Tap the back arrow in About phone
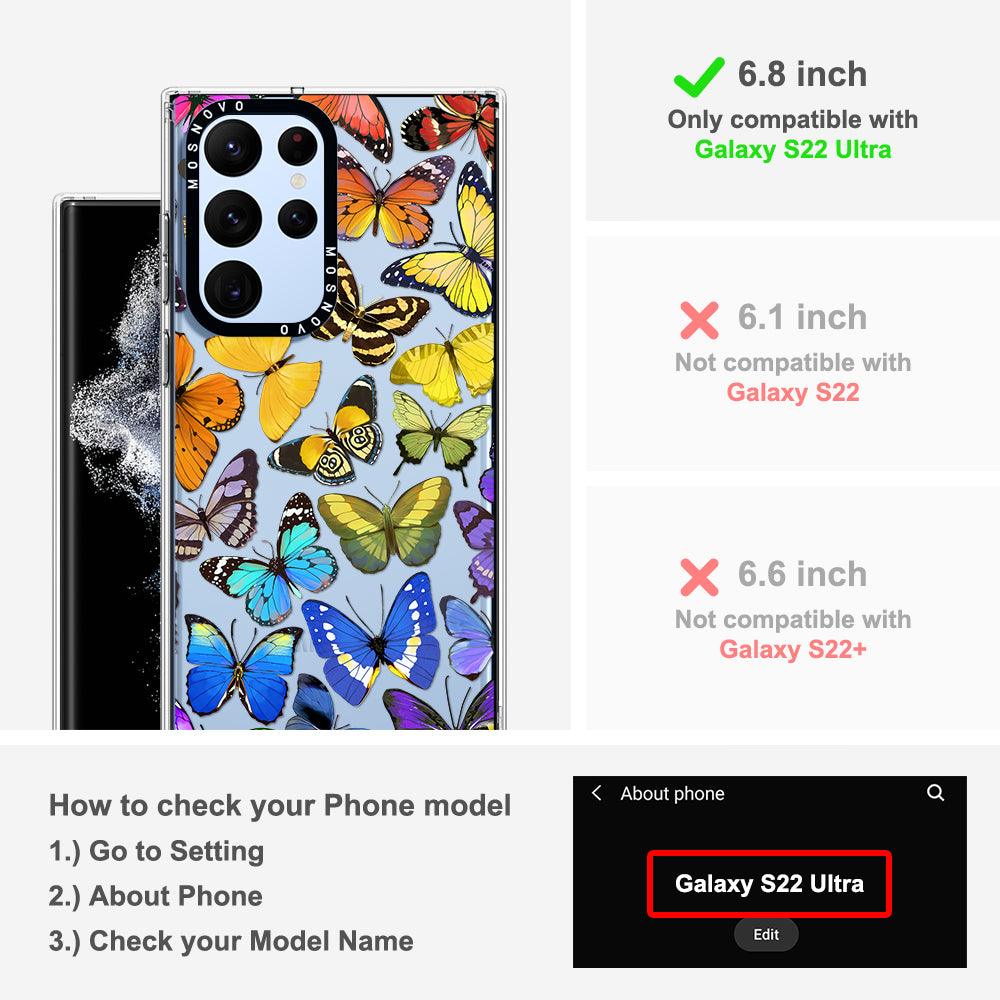The width and height of the screenshot is (1000, 1000). [597, 793]
